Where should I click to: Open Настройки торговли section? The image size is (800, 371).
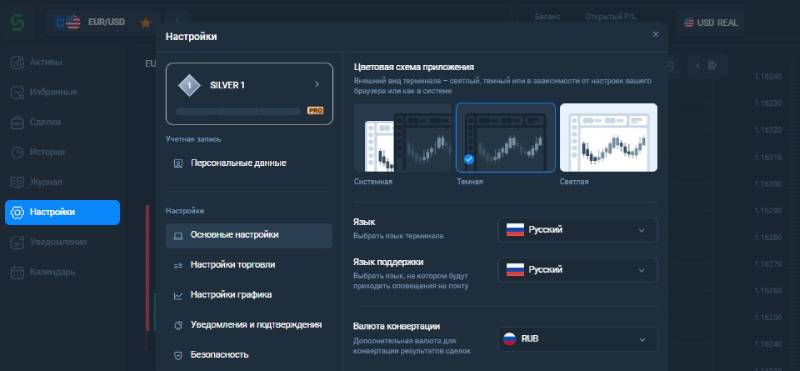coord(249,265)
